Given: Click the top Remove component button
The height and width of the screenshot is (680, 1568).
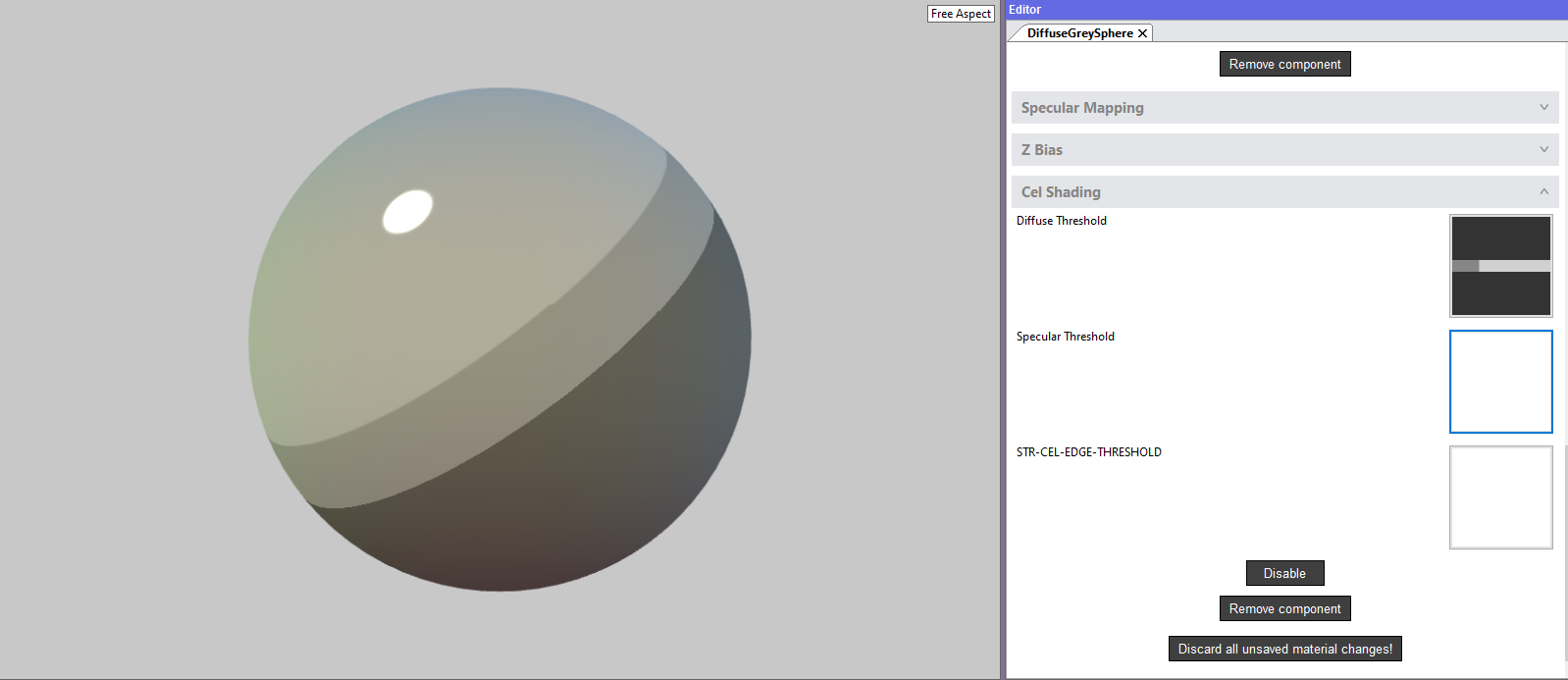Looking at the screenshot, I should tap(1284, 65).
